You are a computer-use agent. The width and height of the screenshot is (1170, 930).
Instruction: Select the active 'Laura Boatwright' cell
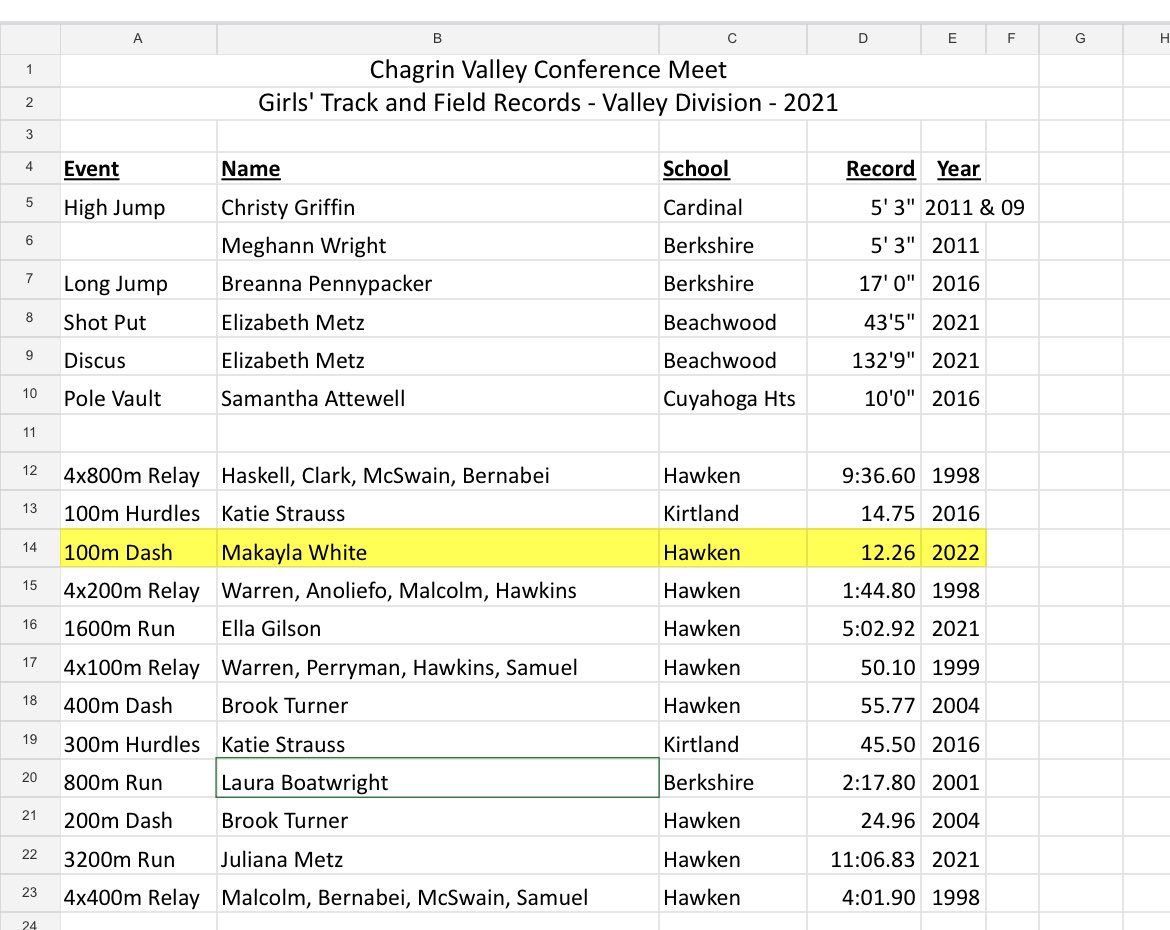437,778
